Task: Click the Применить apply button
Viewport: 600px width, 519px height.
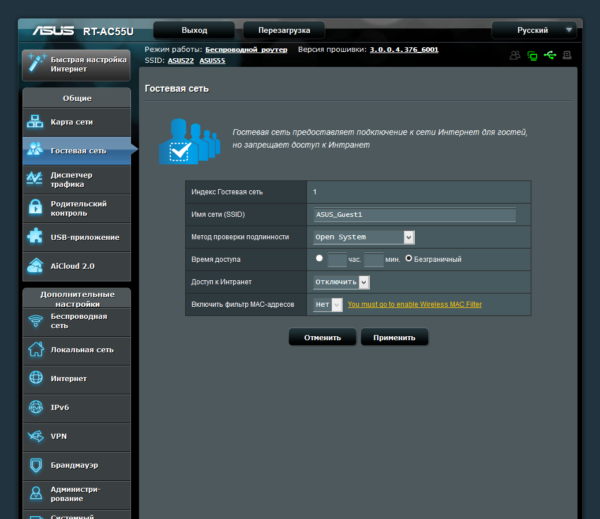Action: 394,337
